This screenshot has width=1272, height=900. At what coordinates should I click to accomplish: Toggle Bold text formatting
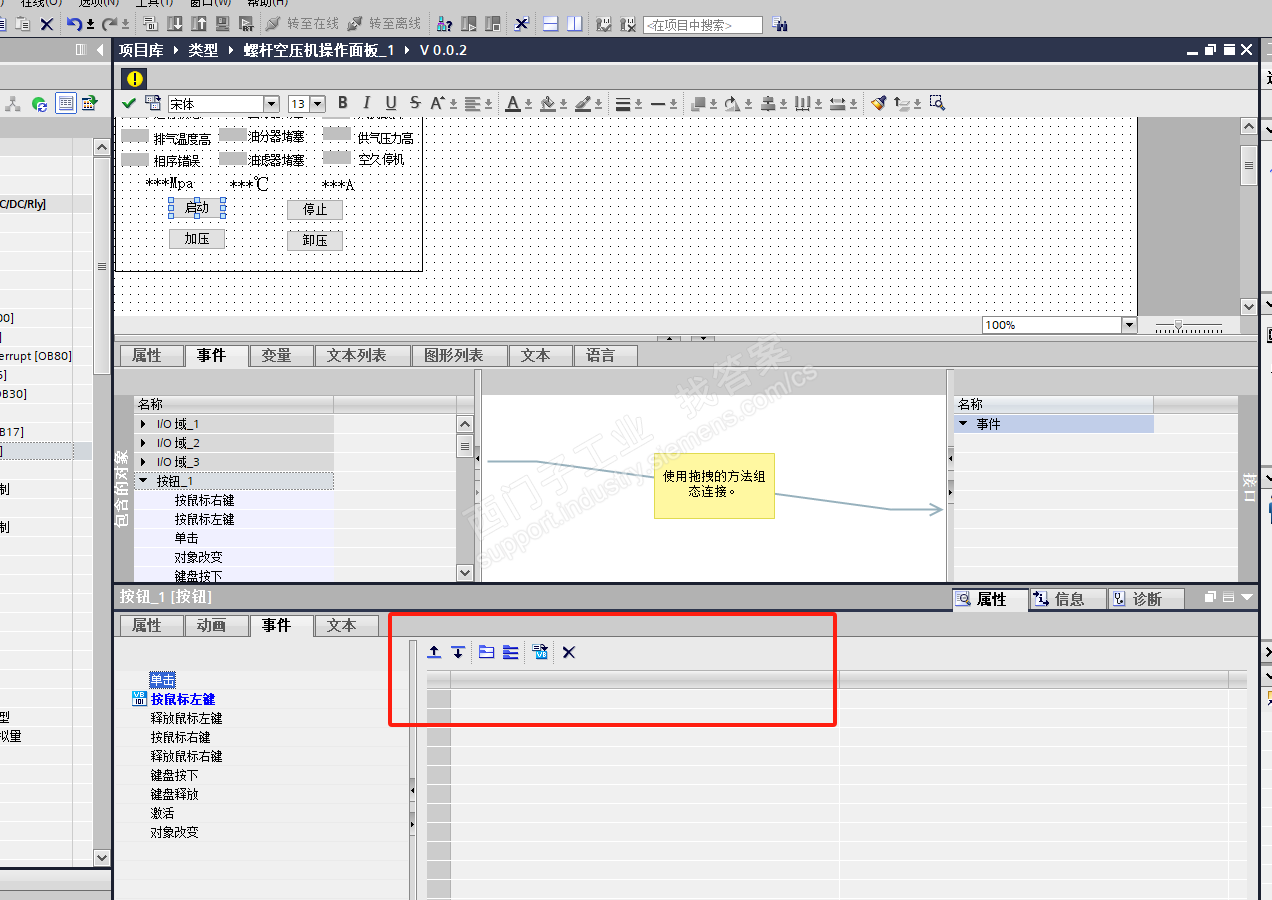(343, 103)
